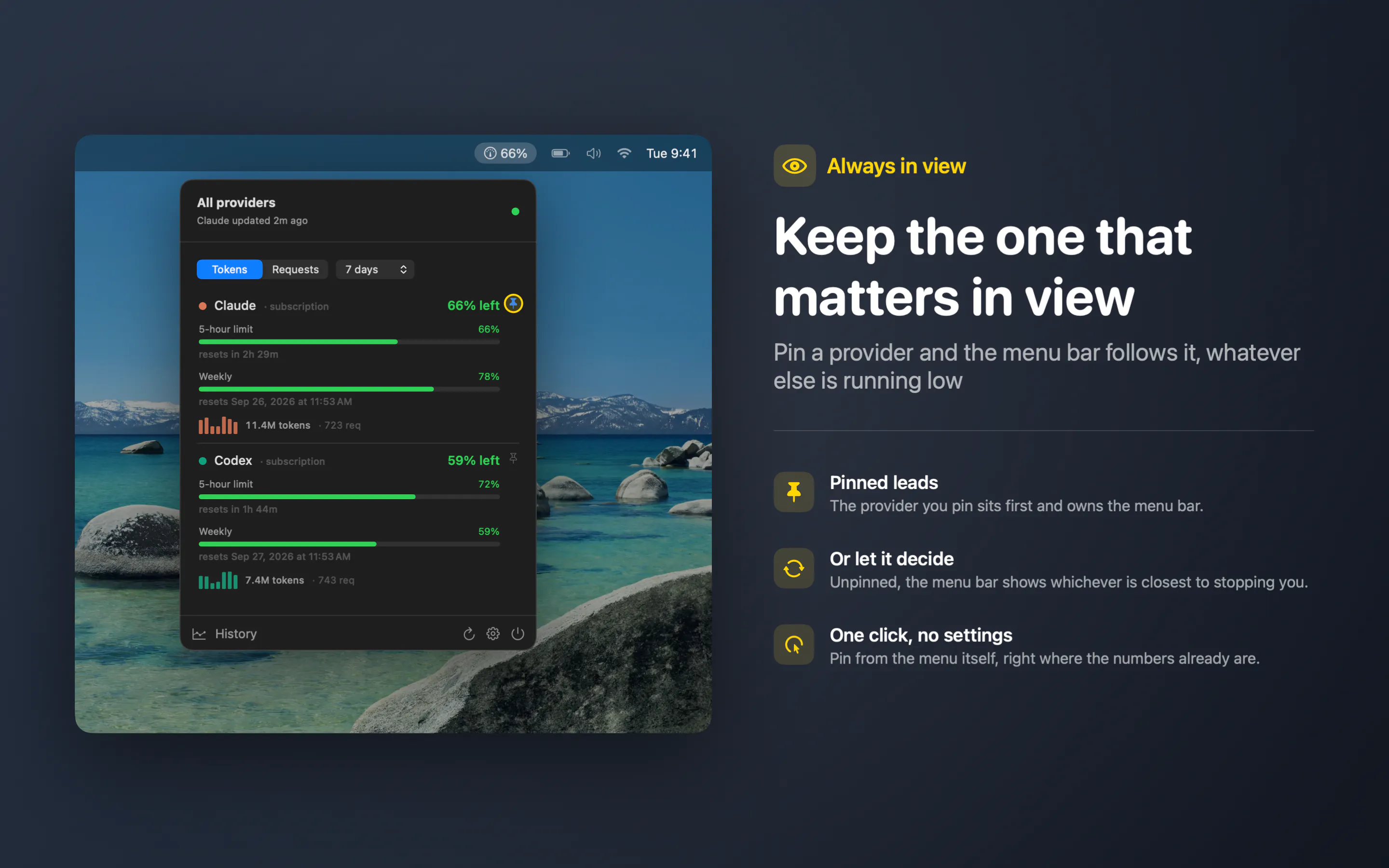The width and height of the screenshot is (1389, 868).
Task: Click 'resets in 2h 29m' text
Action: coord(238,354)
